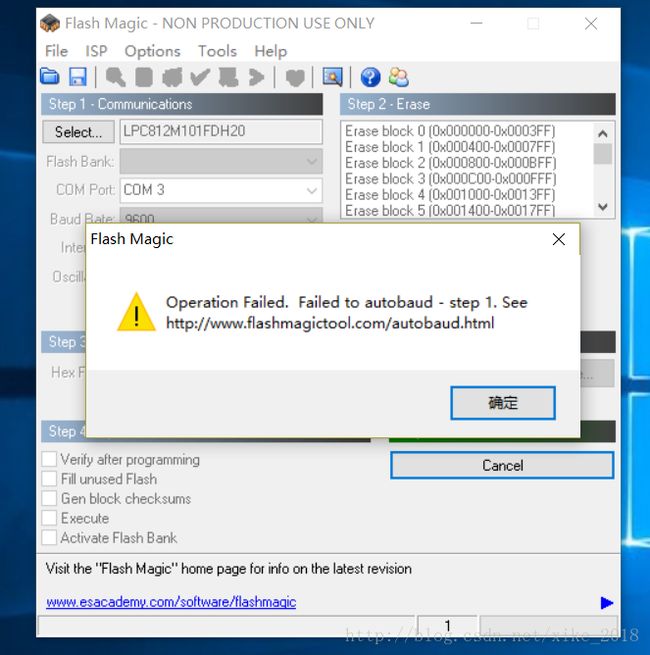Open the Help menu
The height and width of the screenshot is (655, 650).
[x=271, y=51]
